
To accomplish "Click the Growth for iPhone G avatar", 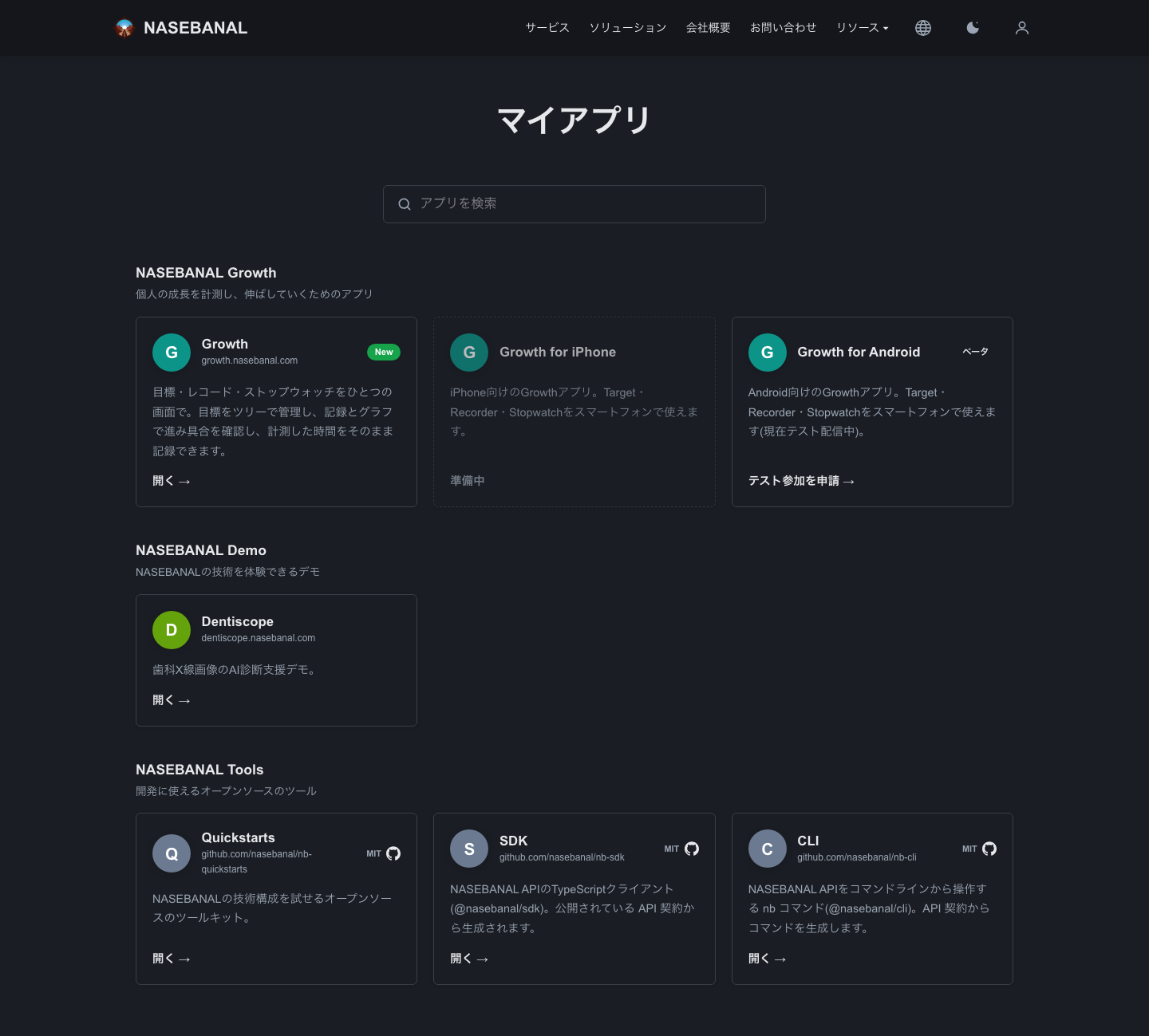I will [x=469, y=353].
